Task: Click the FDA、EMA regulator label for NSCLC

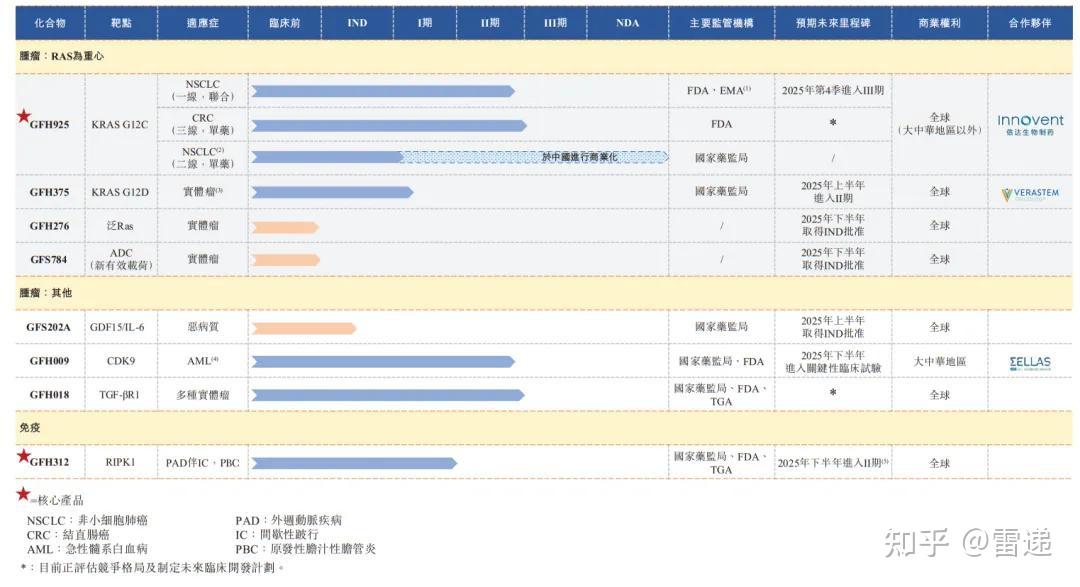Action: coord(719,90)
